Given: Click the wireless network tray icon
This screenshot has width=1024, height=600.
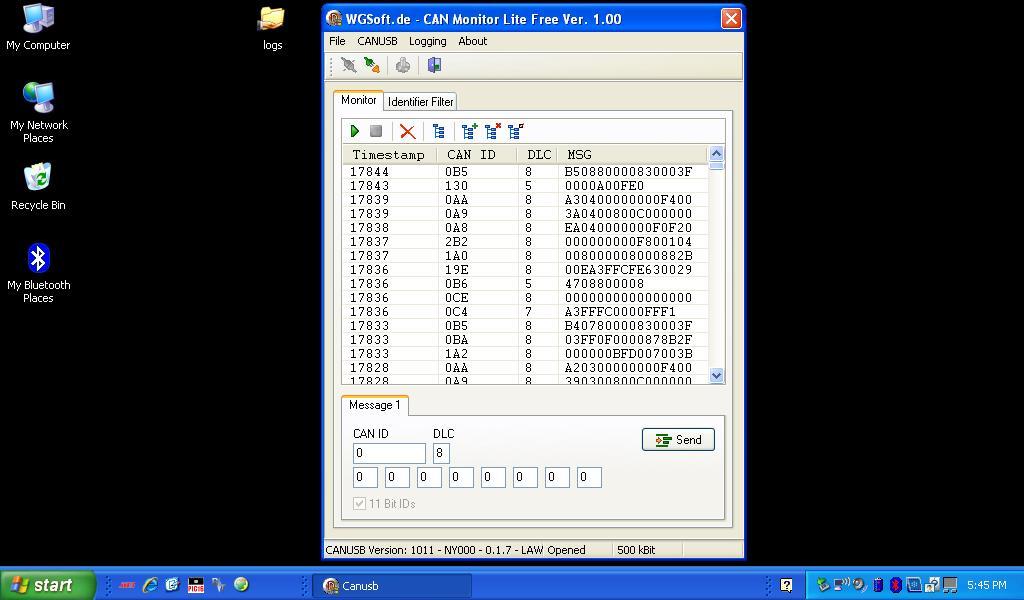Looking at the screenshot, I should (842, 585).
